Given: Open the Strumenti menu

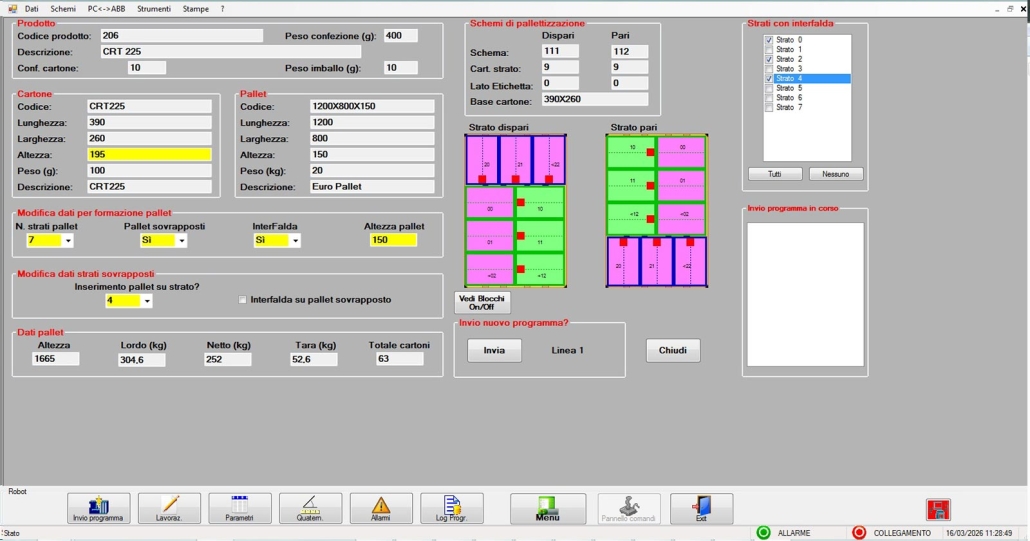Looking at the screenshot, I should pyautogui.click(x=154, y=8).
